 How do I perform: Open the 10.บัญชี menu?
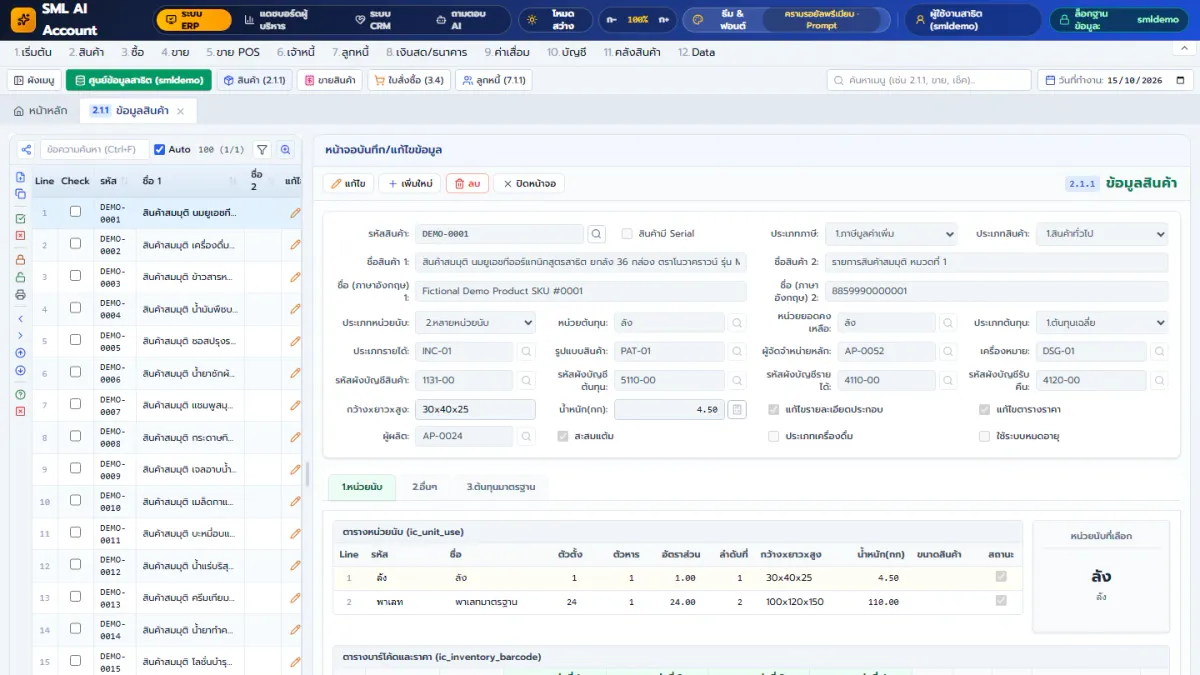click(567, 52)
